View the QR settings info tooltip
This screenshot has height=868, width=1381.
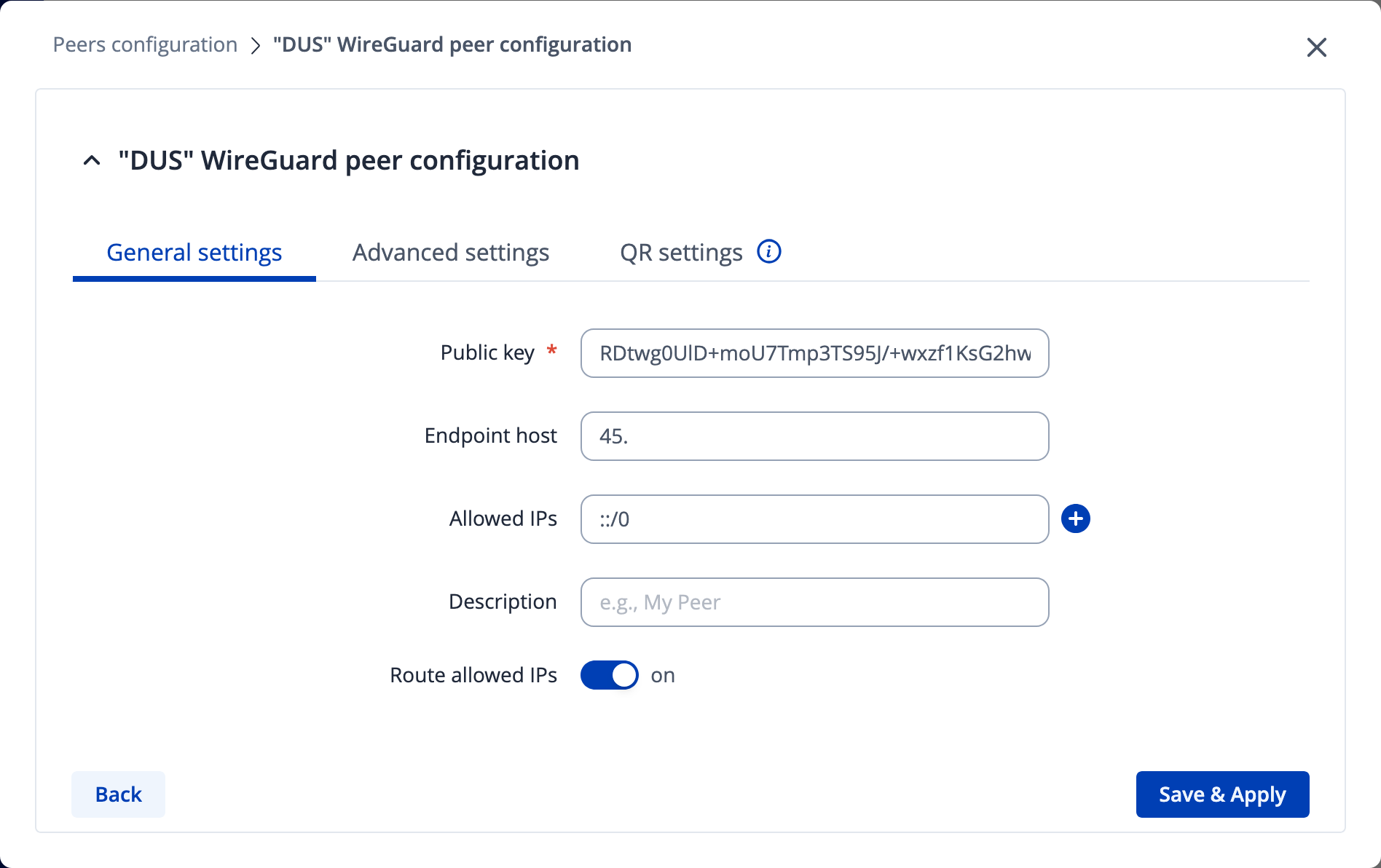point(769,251)
